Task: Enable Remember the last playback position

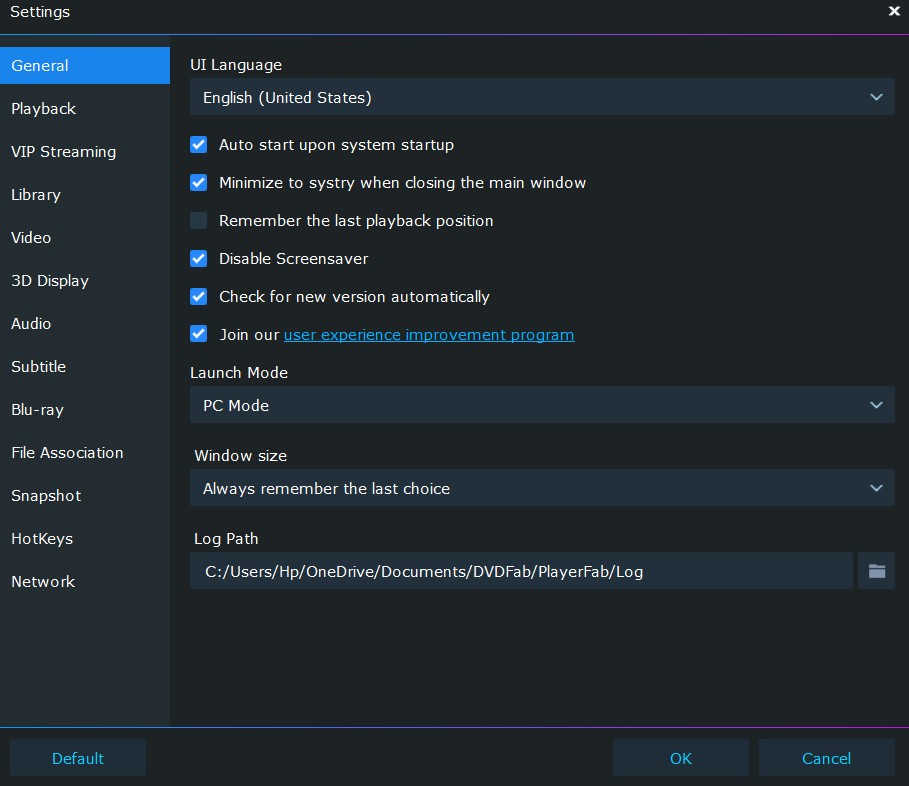Action: click(198, 220)
